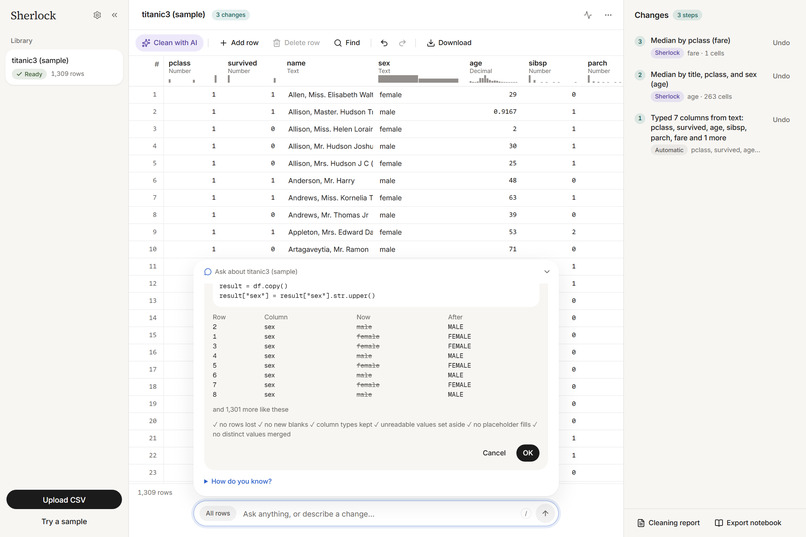Screen dimensions: 806x537
Task: Expand How do you know? disclosure
Action: pos(237,482)
